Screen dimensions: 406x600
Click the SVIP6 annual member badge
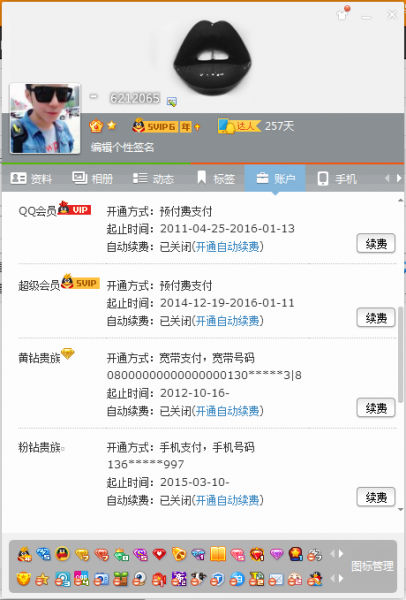click(162, 126)
